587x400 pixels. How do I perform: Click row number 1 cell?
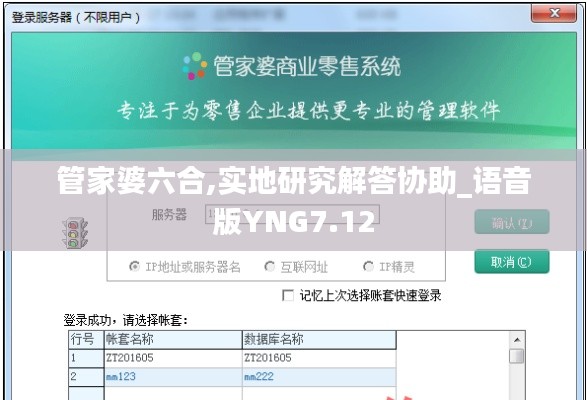[86, 358]
